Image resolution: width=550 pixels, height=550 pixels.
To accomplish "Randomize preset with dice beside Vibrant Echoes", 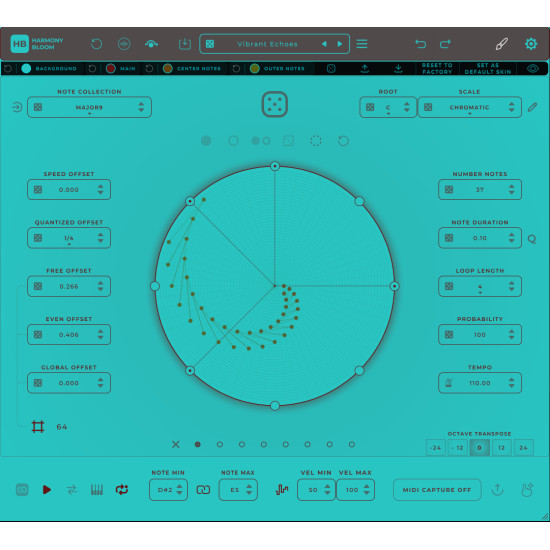I will click(210, 44).
